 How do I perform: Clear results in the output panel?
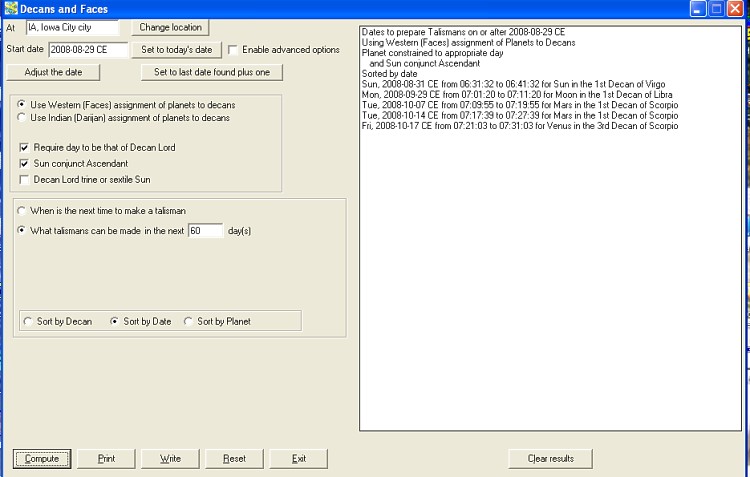tap(550, 459)
